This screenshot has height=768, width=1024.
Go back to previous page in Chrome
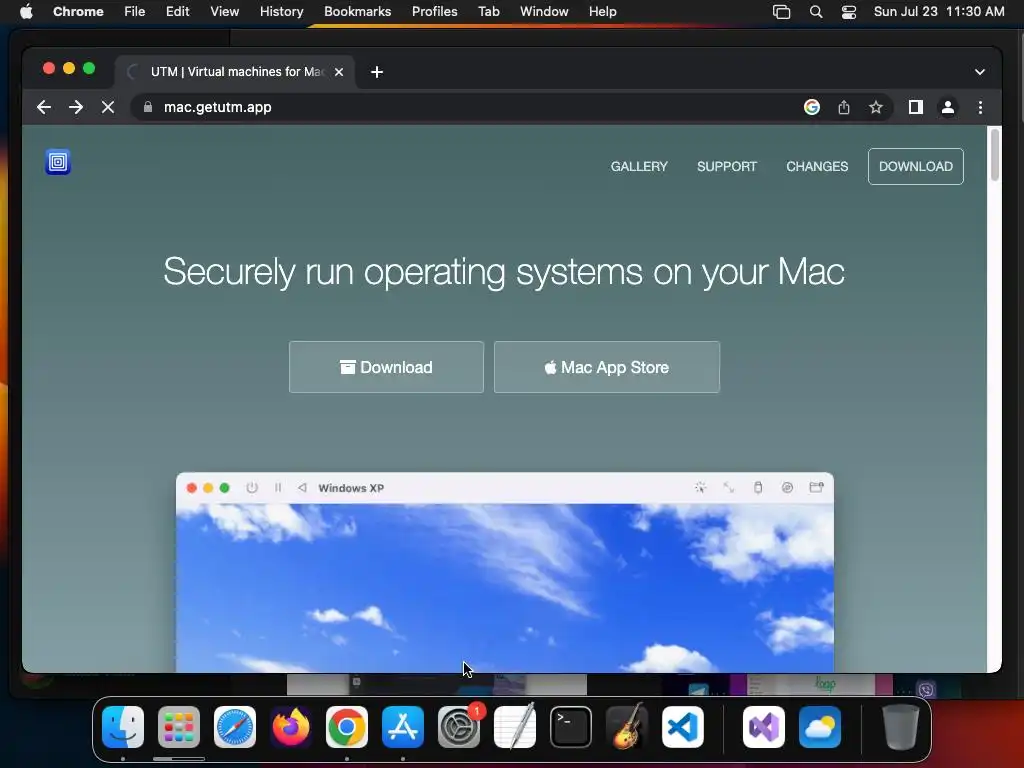coord(44,107)
